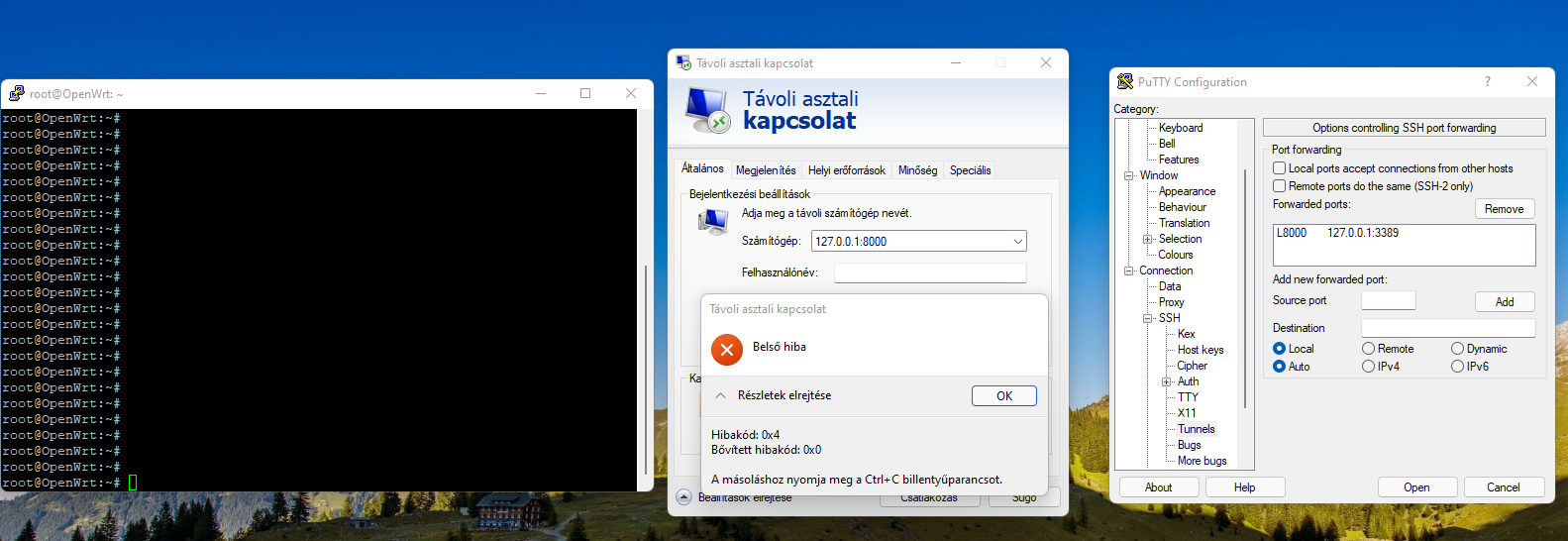Viewport: 1568px width, 541px height.
Task: Switch to the Általános tab
Action: coord(702,168)
